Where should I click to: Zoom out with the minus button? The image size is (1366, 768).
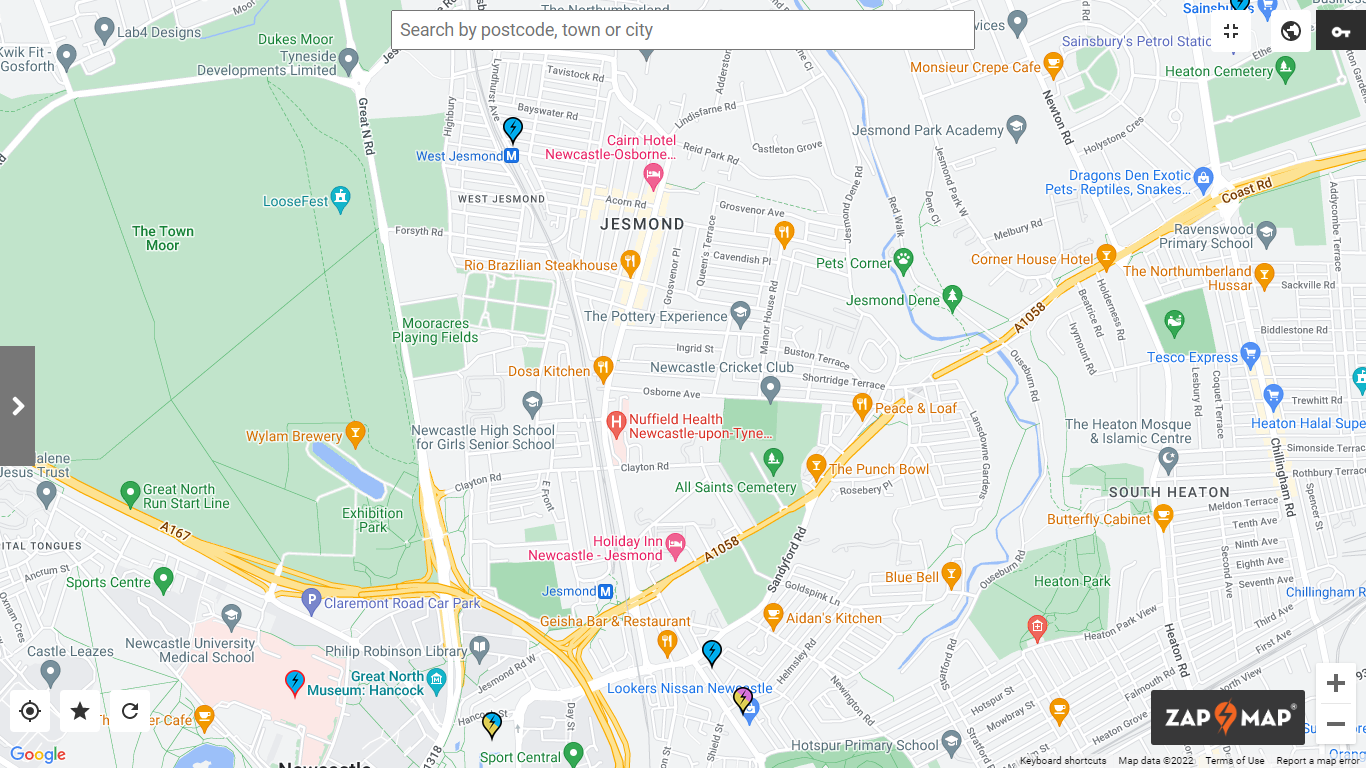[x=1336, y=724]
